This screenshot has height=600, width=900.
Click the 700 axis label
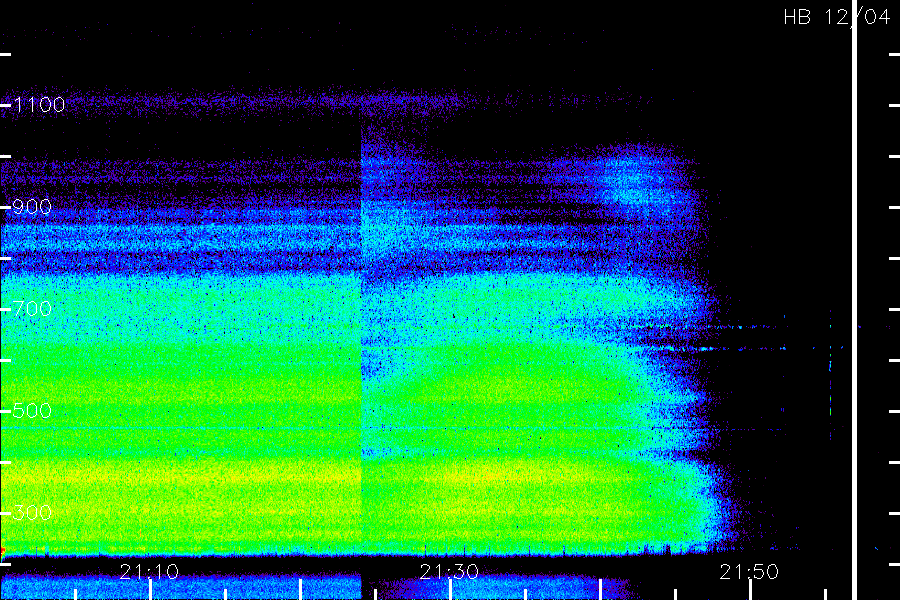point(32,309)
